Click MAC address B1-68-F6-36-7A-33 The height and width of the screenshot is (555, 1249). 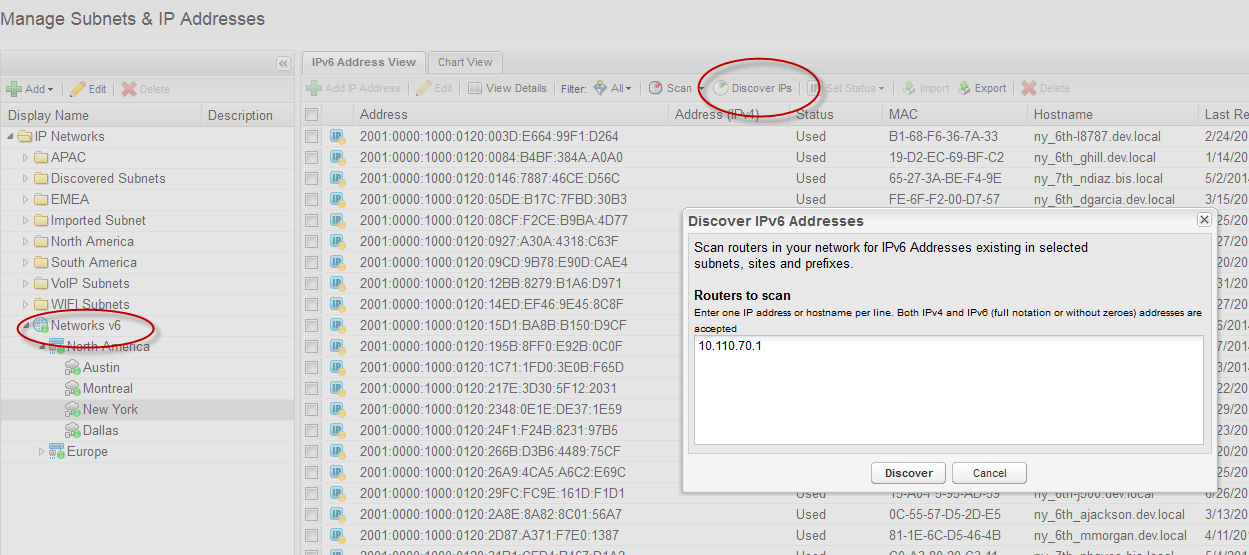(x=943, y=136)
